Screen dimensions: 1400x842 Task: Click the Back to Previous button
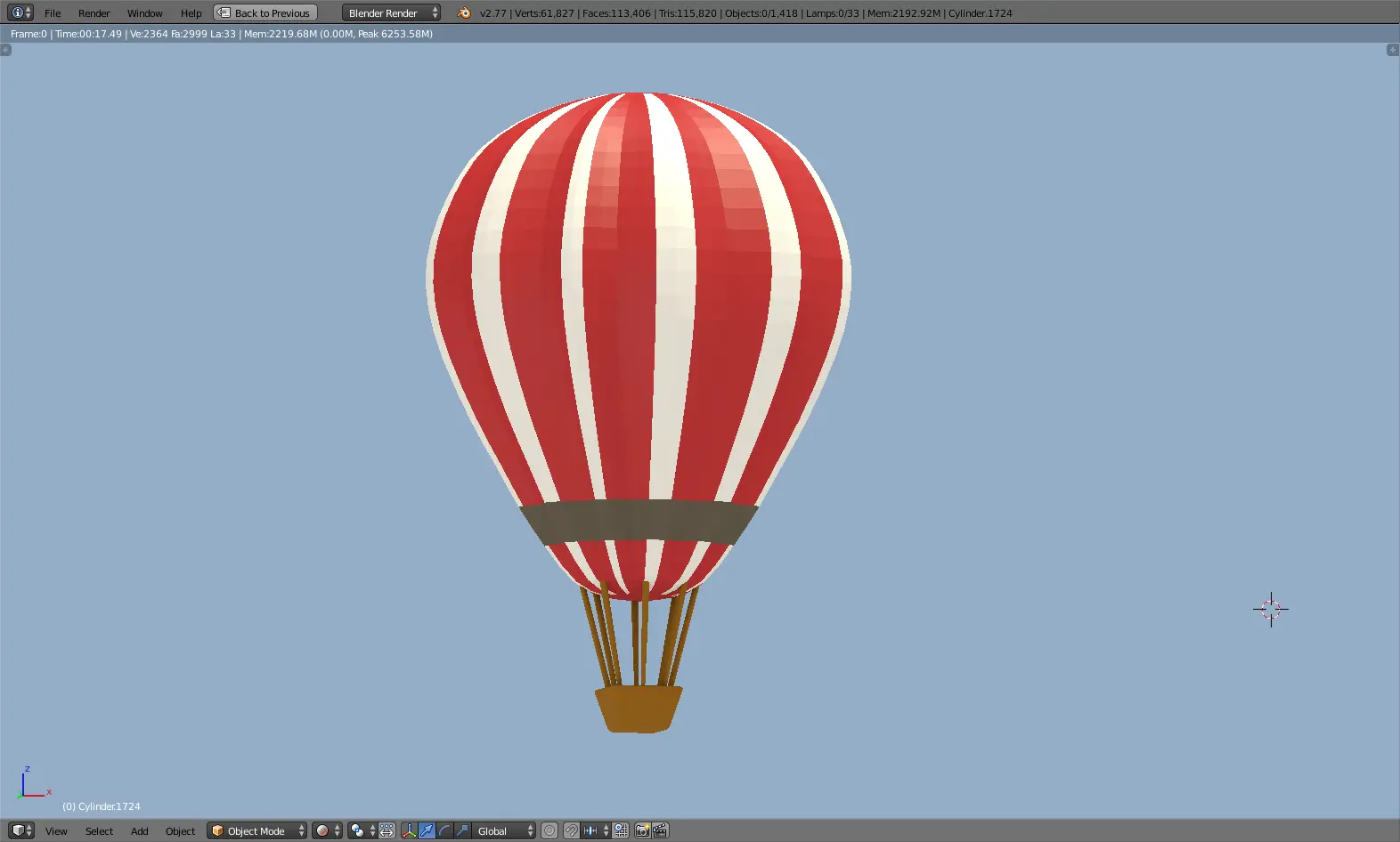265,12
